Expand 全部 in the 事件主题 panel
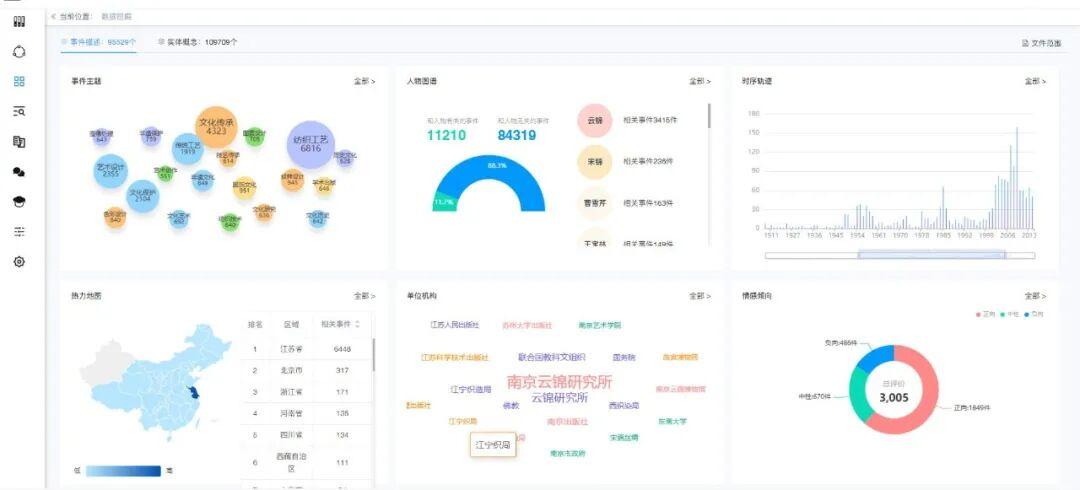 [x=364, y=81]
